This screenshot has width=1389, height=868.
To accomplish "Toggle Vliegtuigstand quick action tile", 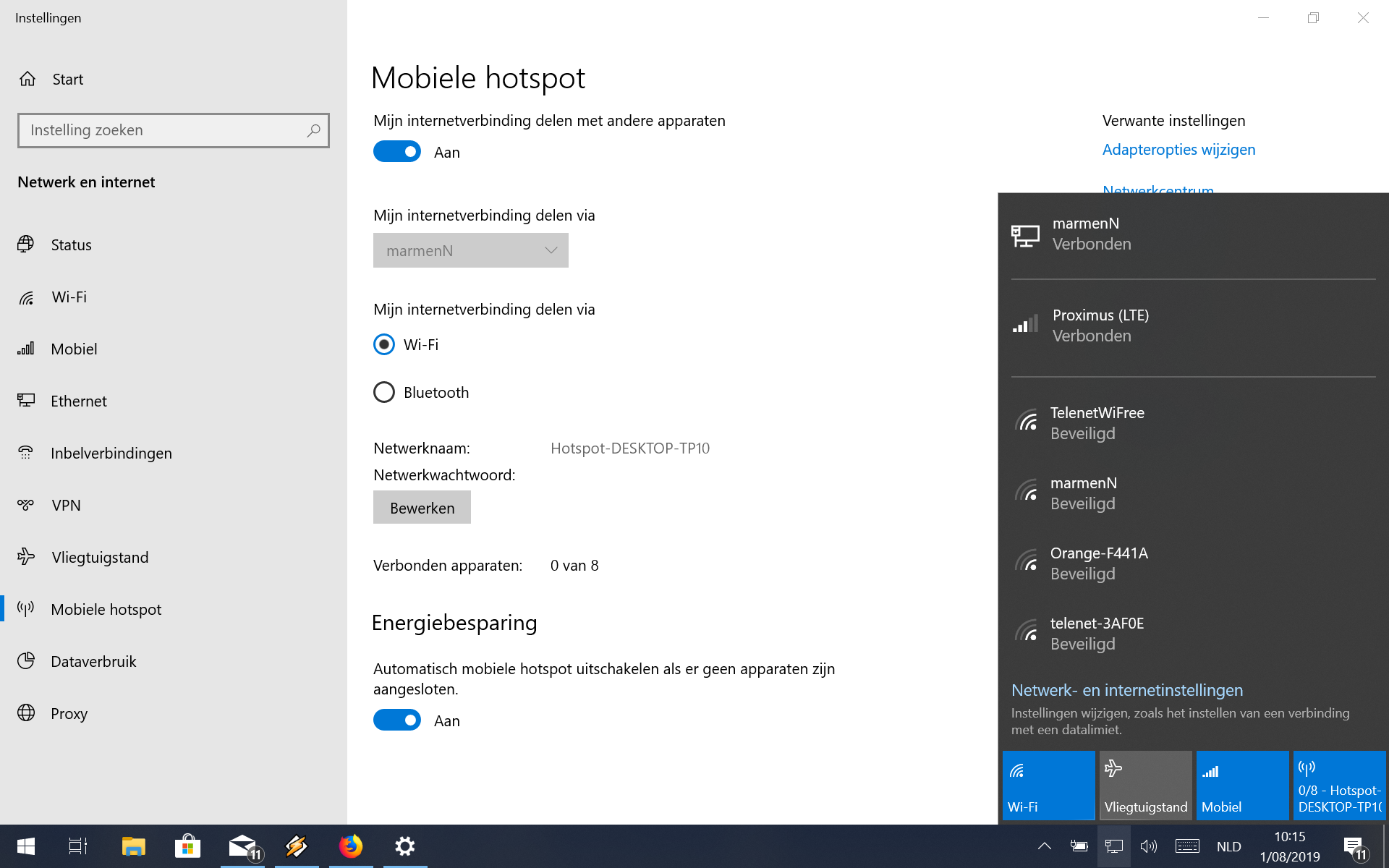I will click(x=1145, y=786).
